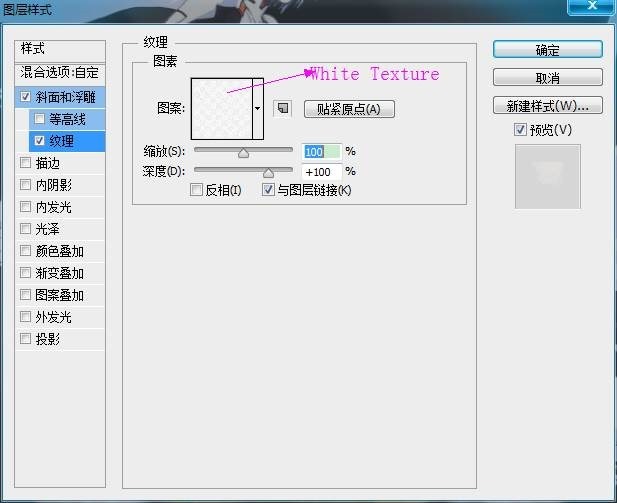Open 渐变叠加 settings panel
617x503 pixels.
(59, 273)
